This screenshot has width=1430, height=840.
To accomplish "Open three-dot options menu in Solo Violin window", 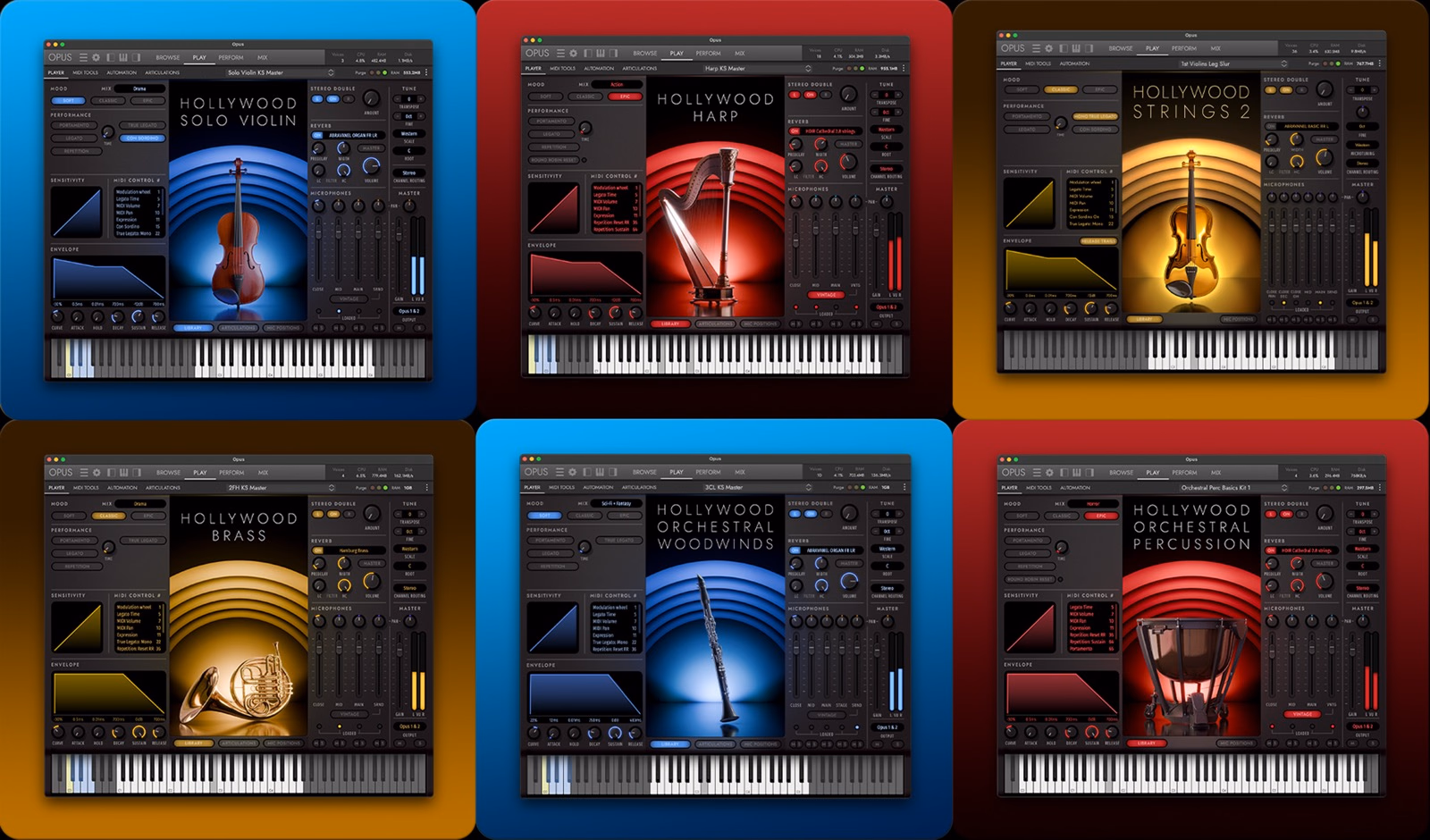I will click(x=426, y=72).
